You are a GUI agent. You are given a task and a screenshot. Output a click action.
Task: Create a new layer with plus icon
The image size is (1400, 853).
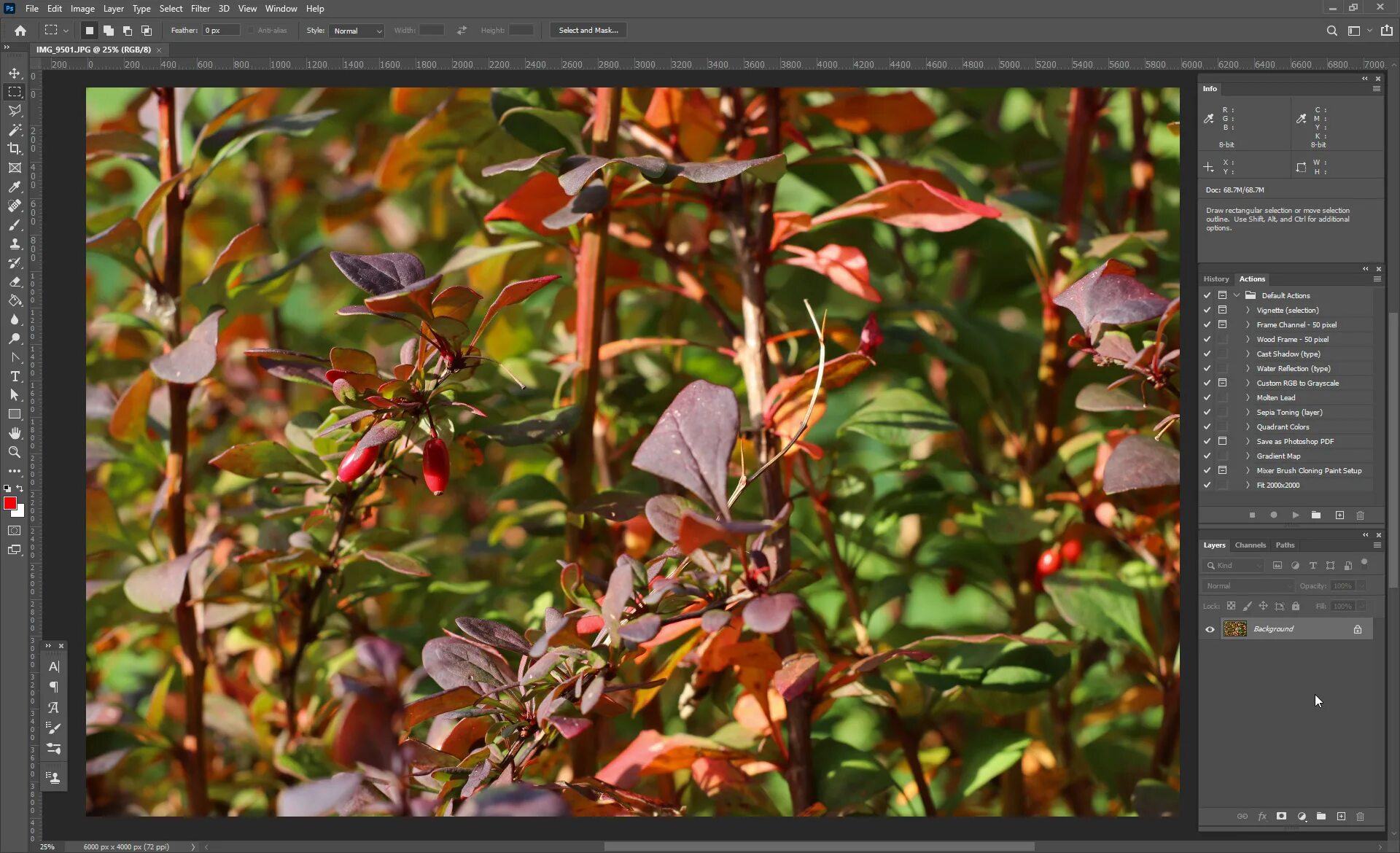point(1341,817)
